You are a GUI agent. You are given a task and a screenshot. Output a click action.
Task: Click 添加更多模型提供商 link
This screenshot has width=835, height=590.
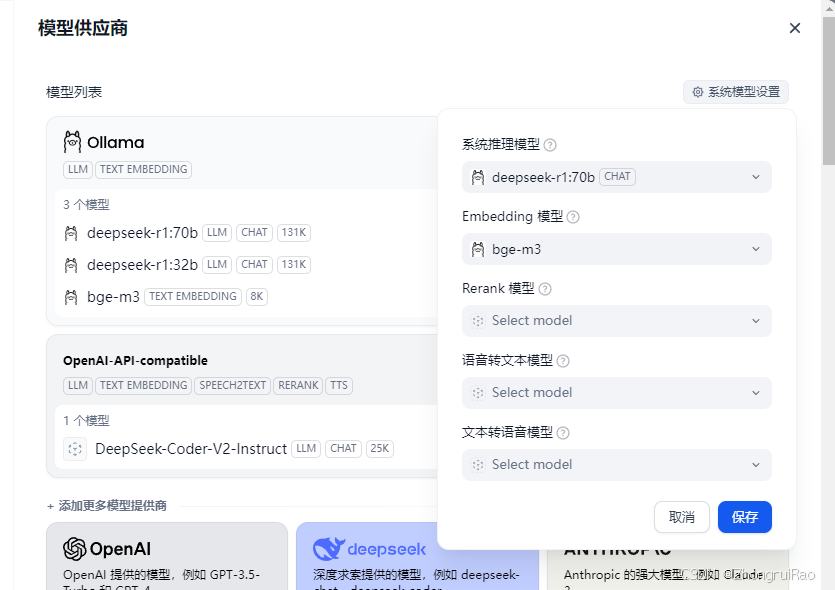107,506
